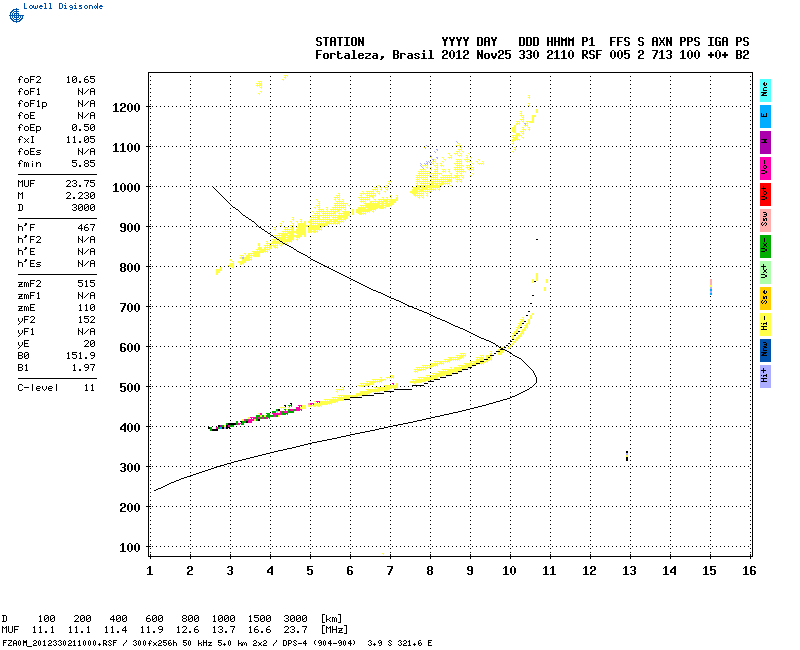This screenshot has height=650, width=800.
Task: Click station name Fortaleza, Brasil
Action: click(x=374, y=55)
